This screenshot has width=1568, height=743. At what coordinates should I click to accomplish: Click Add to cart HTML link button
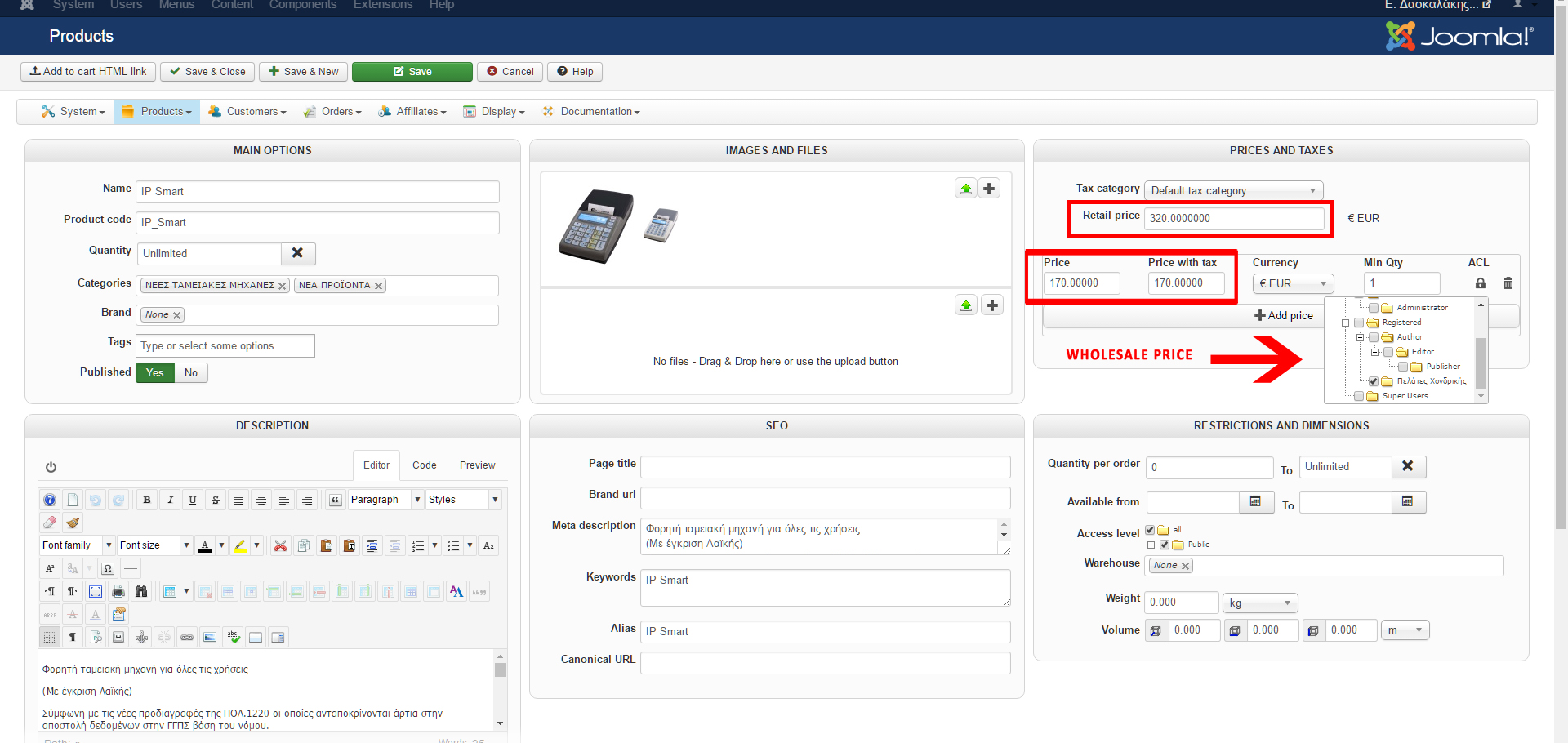click(88, 72)
